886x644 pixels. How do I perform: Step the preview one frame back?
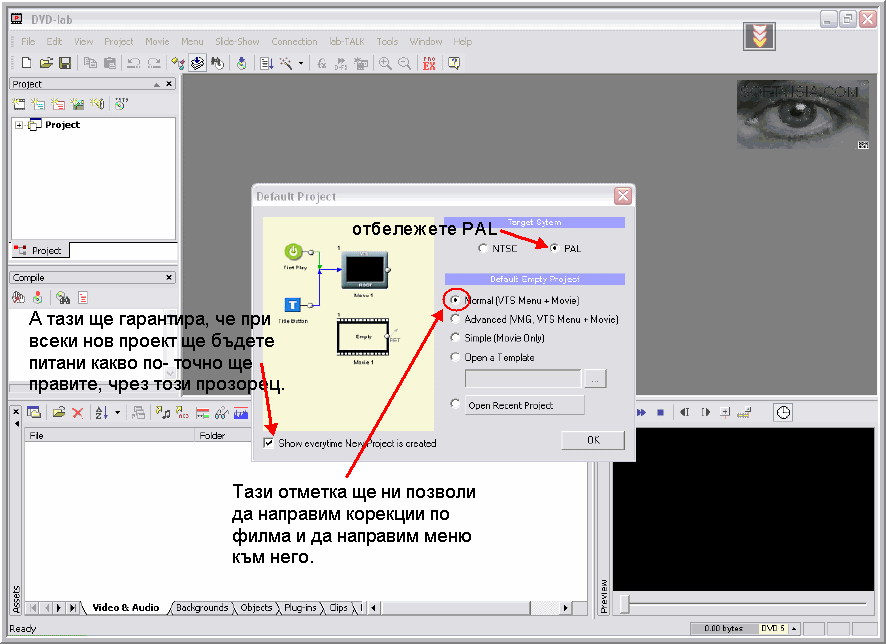(684, 412)
